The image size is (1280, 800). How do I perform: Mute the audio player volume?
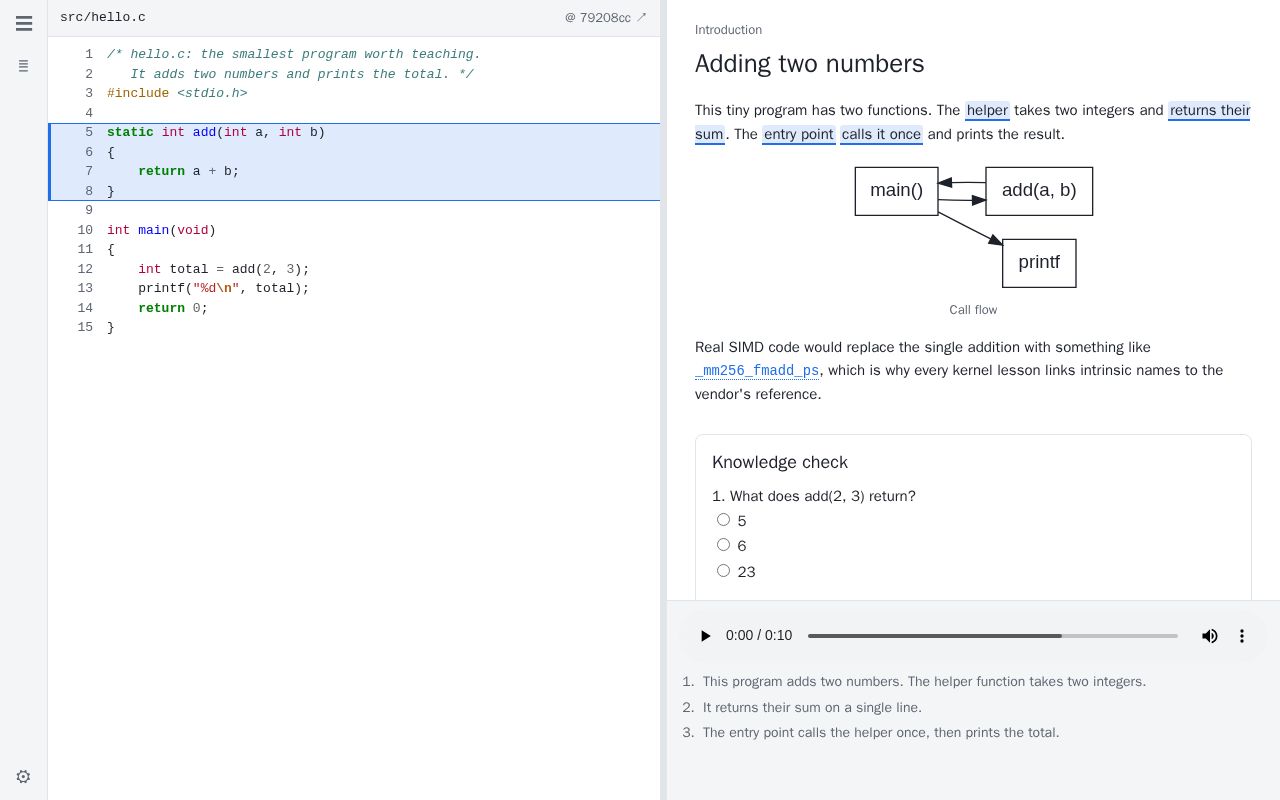pyautogui.click(x=1210, y=636)
